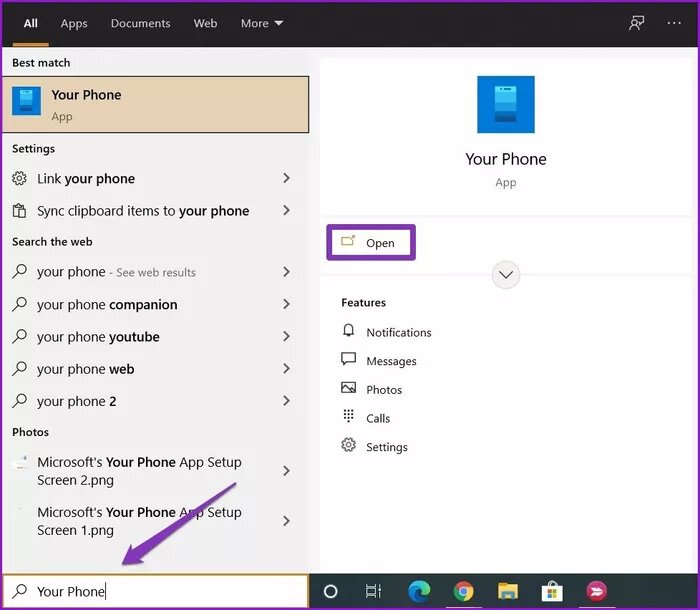Open File Explorer from taskbar
Viewport: 700px width, 610px height.
[508, 591]
